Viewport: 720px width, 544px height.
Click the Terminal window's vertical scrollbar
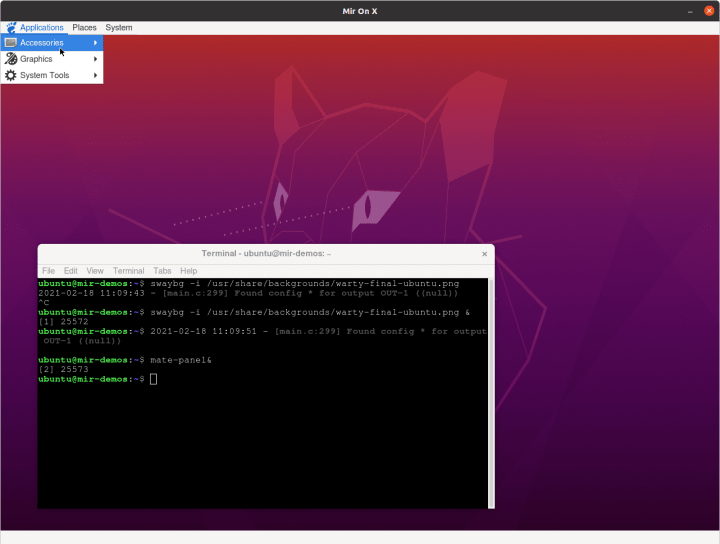491,393
